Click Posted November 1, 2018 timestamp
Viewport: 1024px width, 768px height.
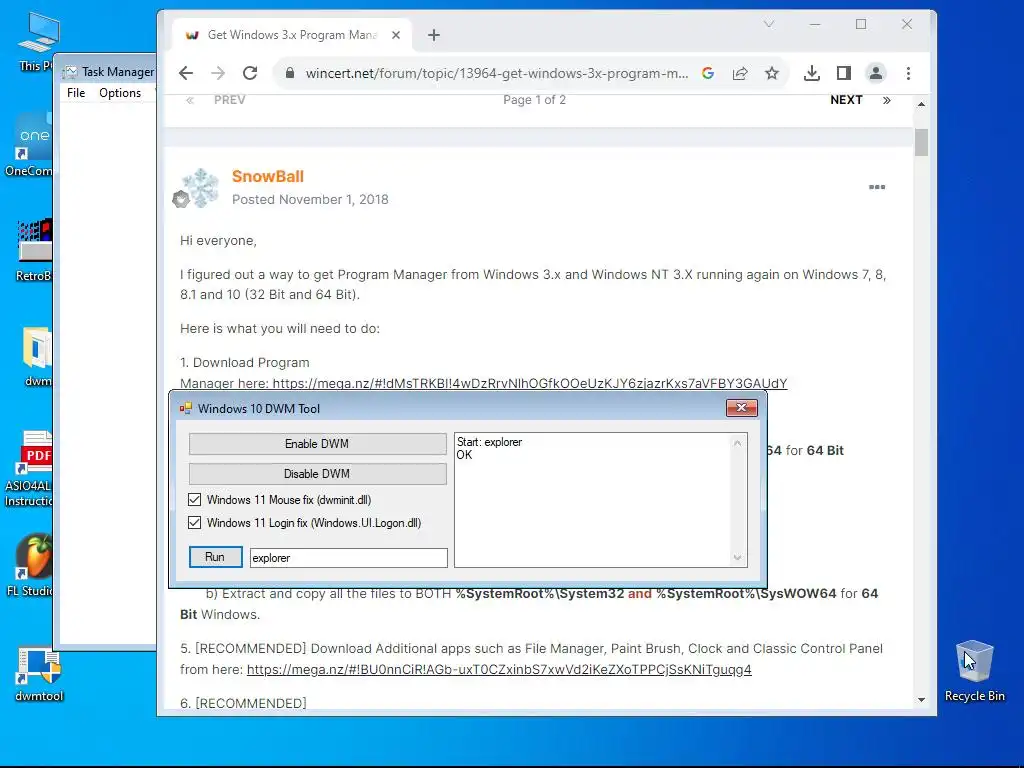coord(310,200)
